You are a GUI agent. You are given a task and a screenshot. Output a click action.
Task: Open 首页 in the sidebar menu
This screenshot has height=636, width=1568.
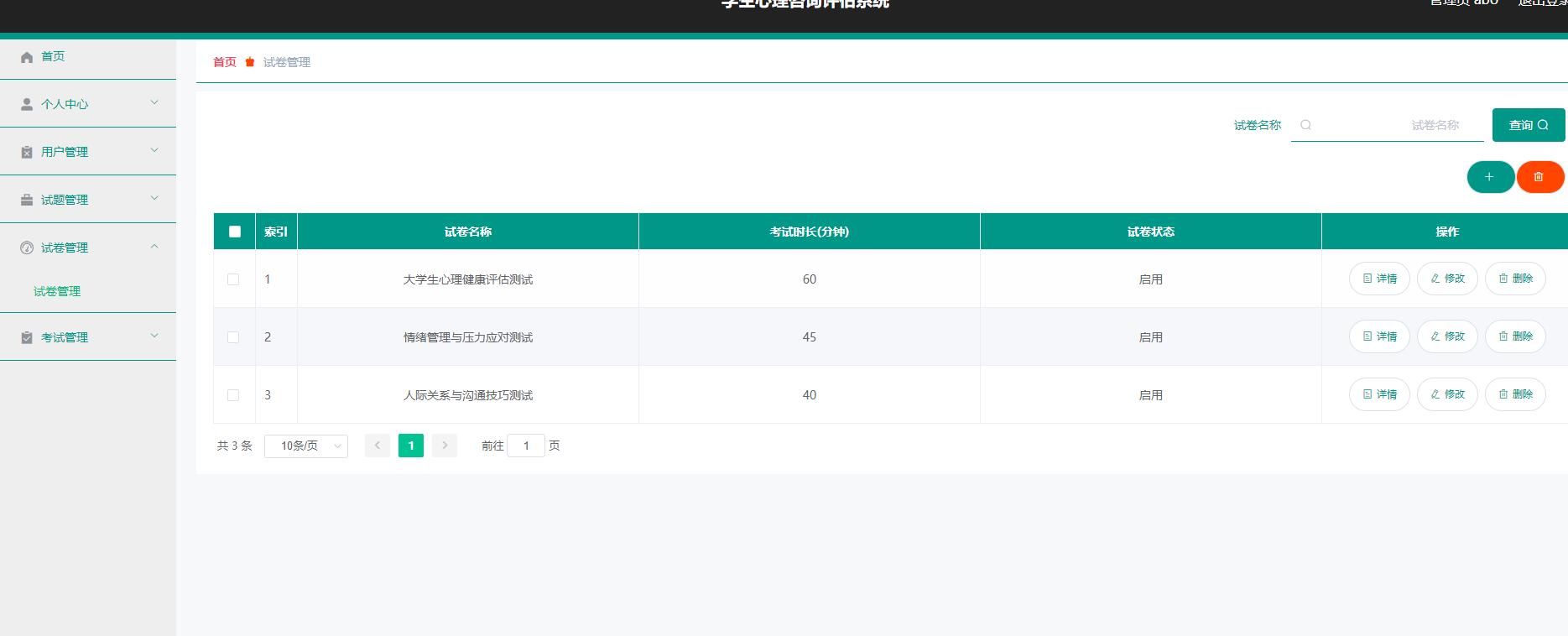[x=53, y=56]
